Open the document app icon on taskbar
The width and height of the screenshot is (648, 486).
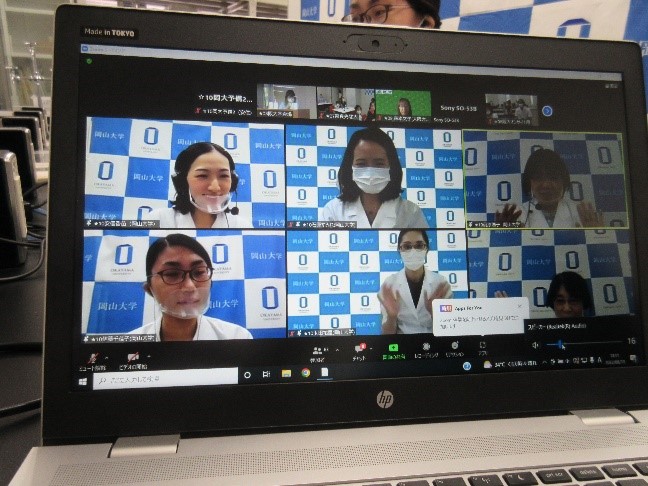[325, 372]
